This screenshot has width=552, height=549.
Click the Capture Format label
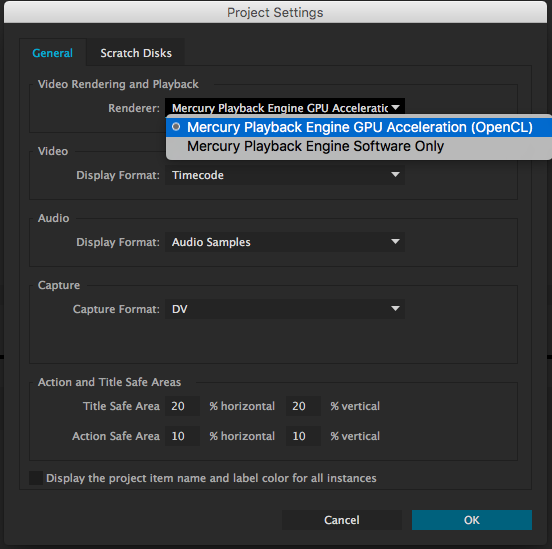(116, 309)
